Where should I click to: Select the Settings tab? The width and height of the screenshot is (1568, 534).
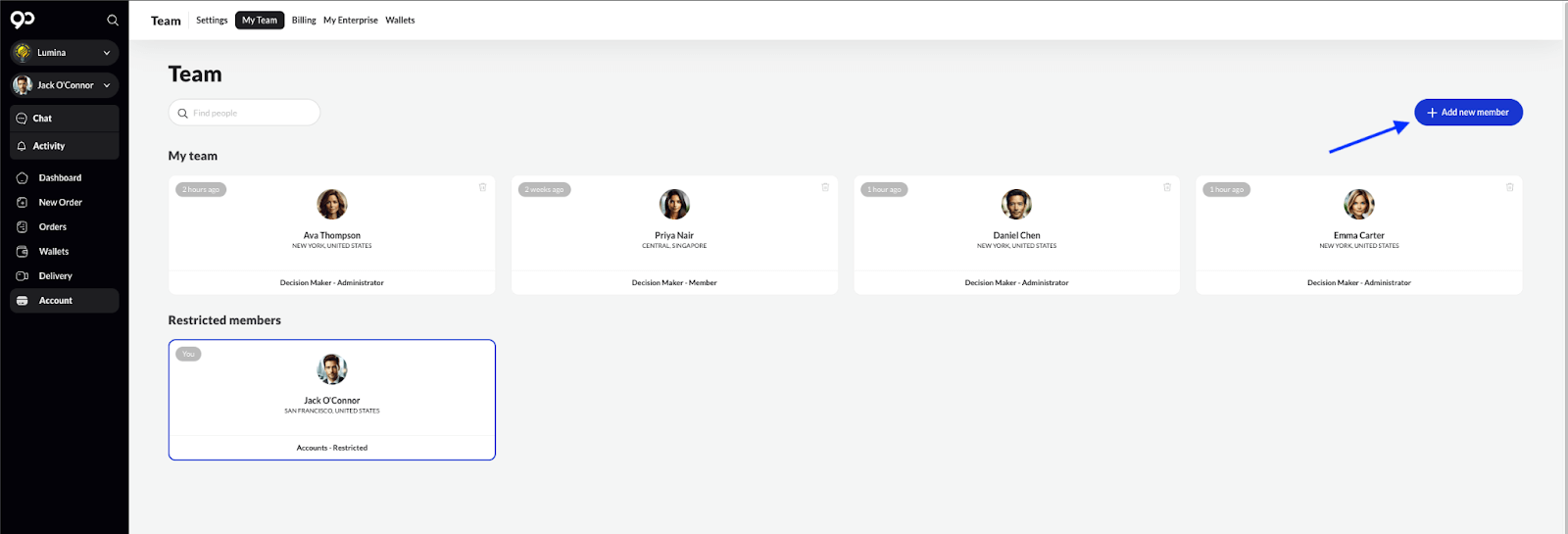pos(212,21)
